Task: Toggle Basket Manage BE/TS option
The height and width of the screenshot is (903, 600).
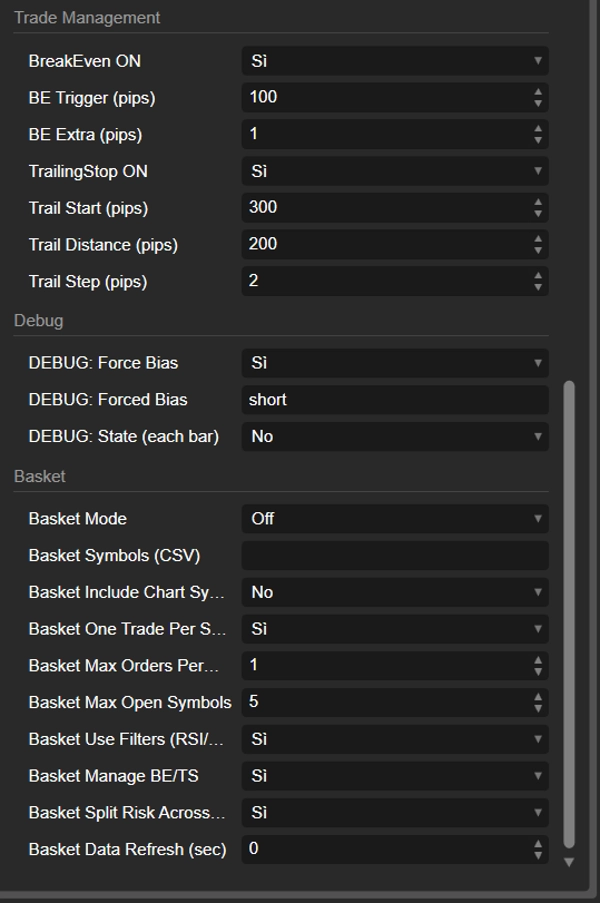Action: tap(395, 776)
